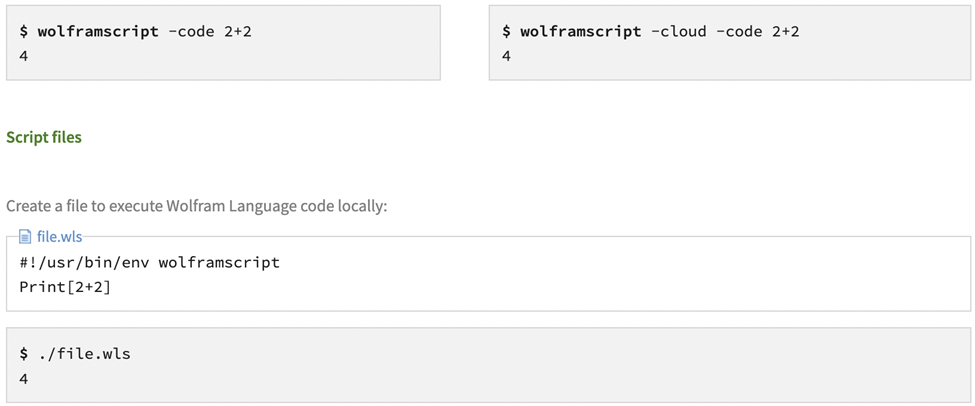The height and width of the screenshot is (406, 975).
Task: Click the Script files section heading
Action: pos(44,137)
